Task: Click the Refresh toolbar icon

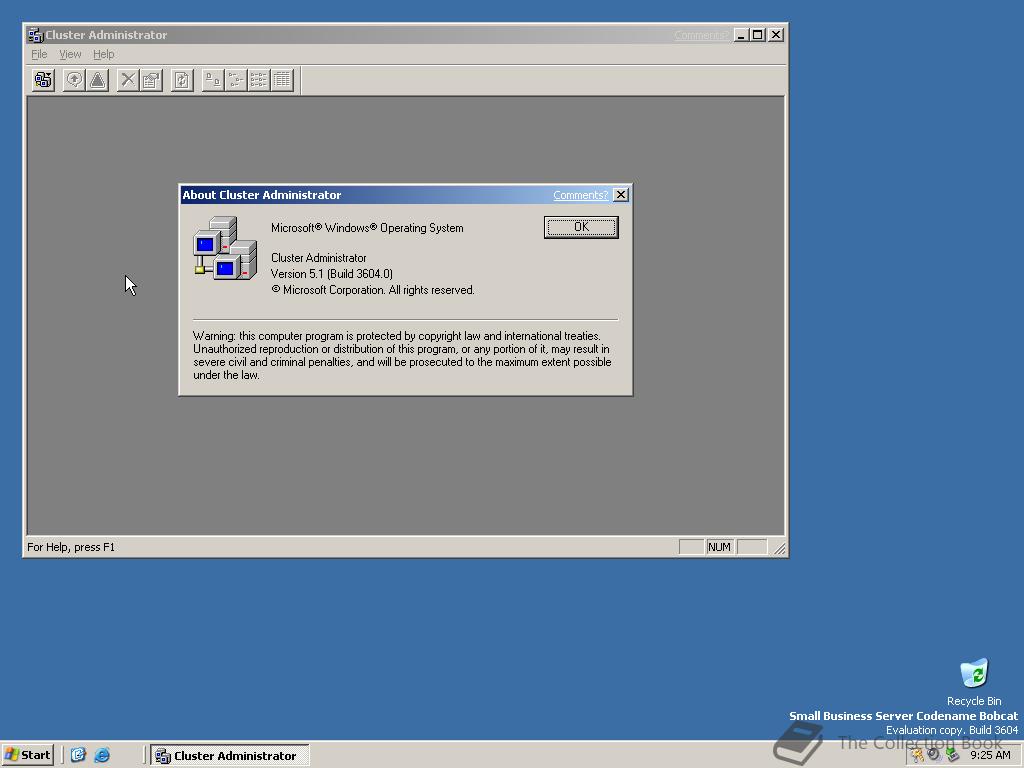Action: tap(182, 80)
